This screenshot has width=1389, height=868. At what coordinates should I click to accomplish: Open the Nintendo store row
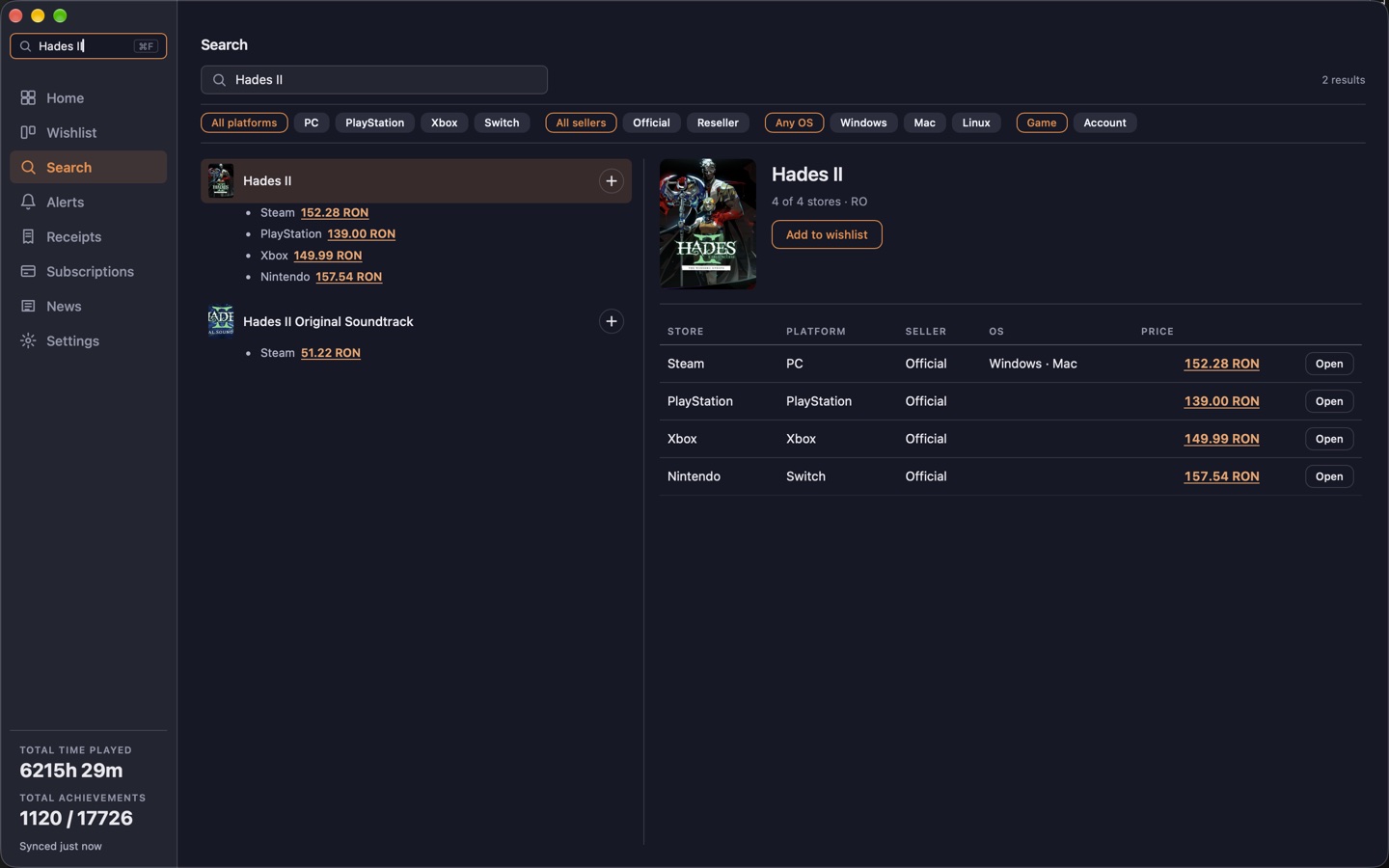pos(1329,476)
